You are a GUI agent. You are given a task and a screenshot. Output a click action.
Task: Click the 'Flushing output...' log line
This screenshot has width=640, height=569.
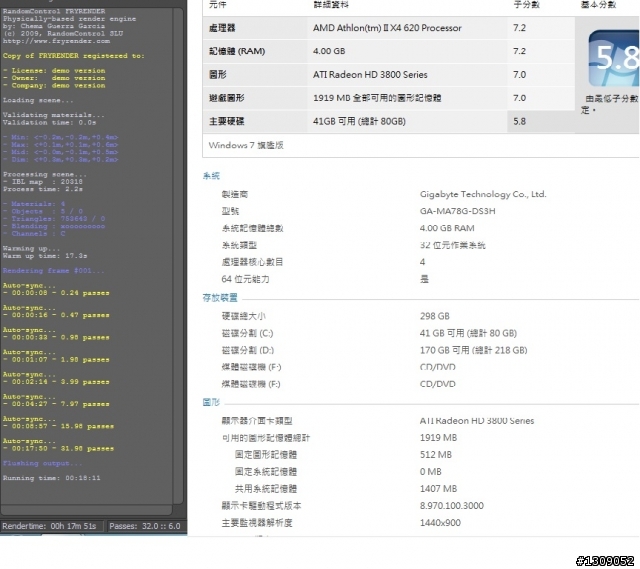coord(42,463)
